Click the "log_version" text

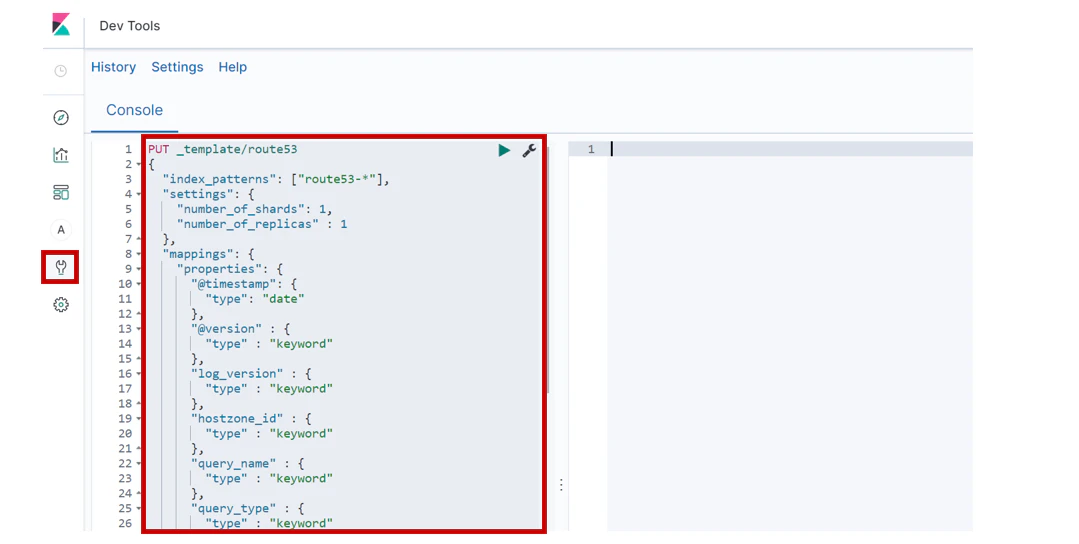237,373
